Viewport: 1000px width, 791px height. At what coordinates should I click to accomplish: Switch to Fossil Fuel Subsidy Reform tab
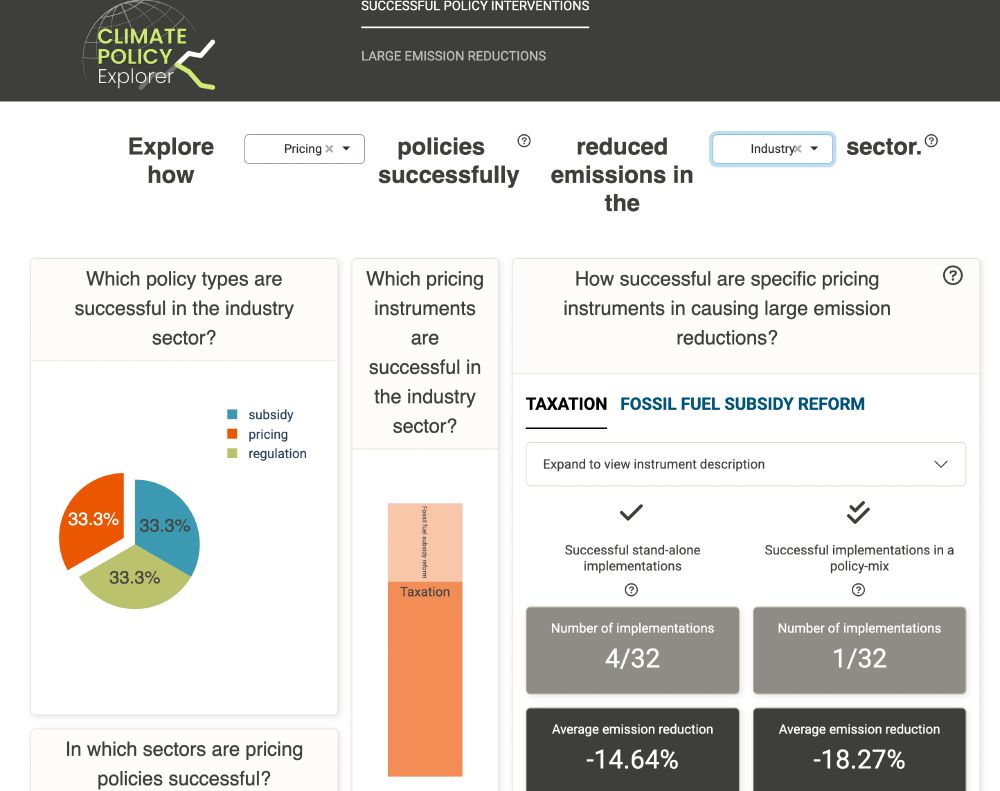(742, 404)
